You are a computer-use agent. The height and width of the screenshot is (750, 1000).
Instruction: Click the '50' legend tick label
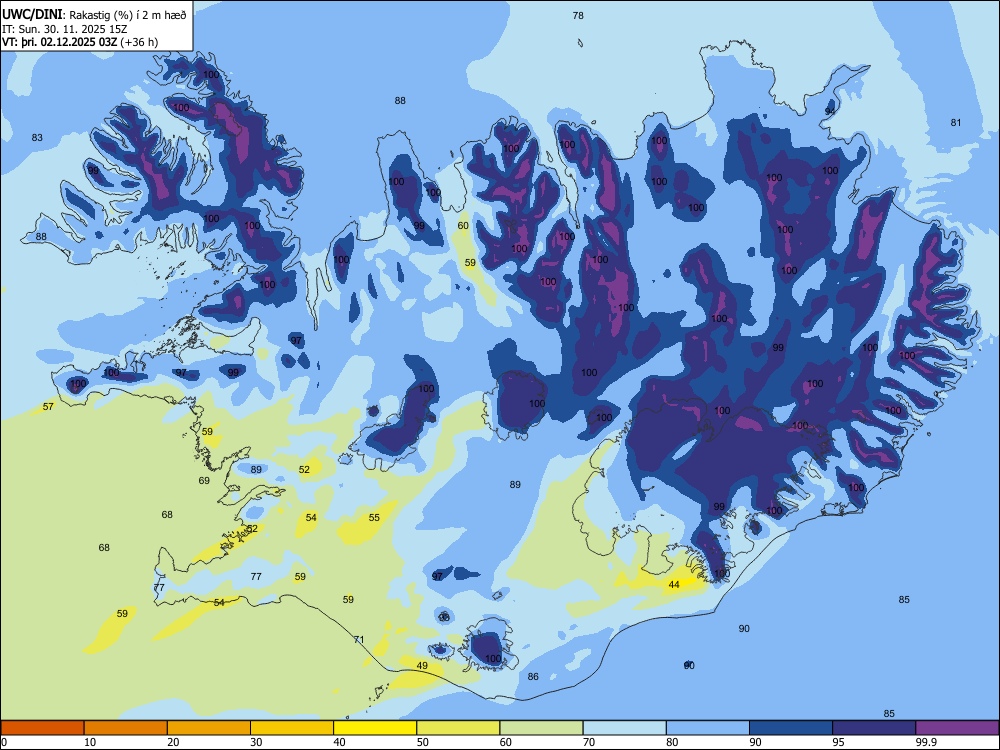tap(423, 742)
